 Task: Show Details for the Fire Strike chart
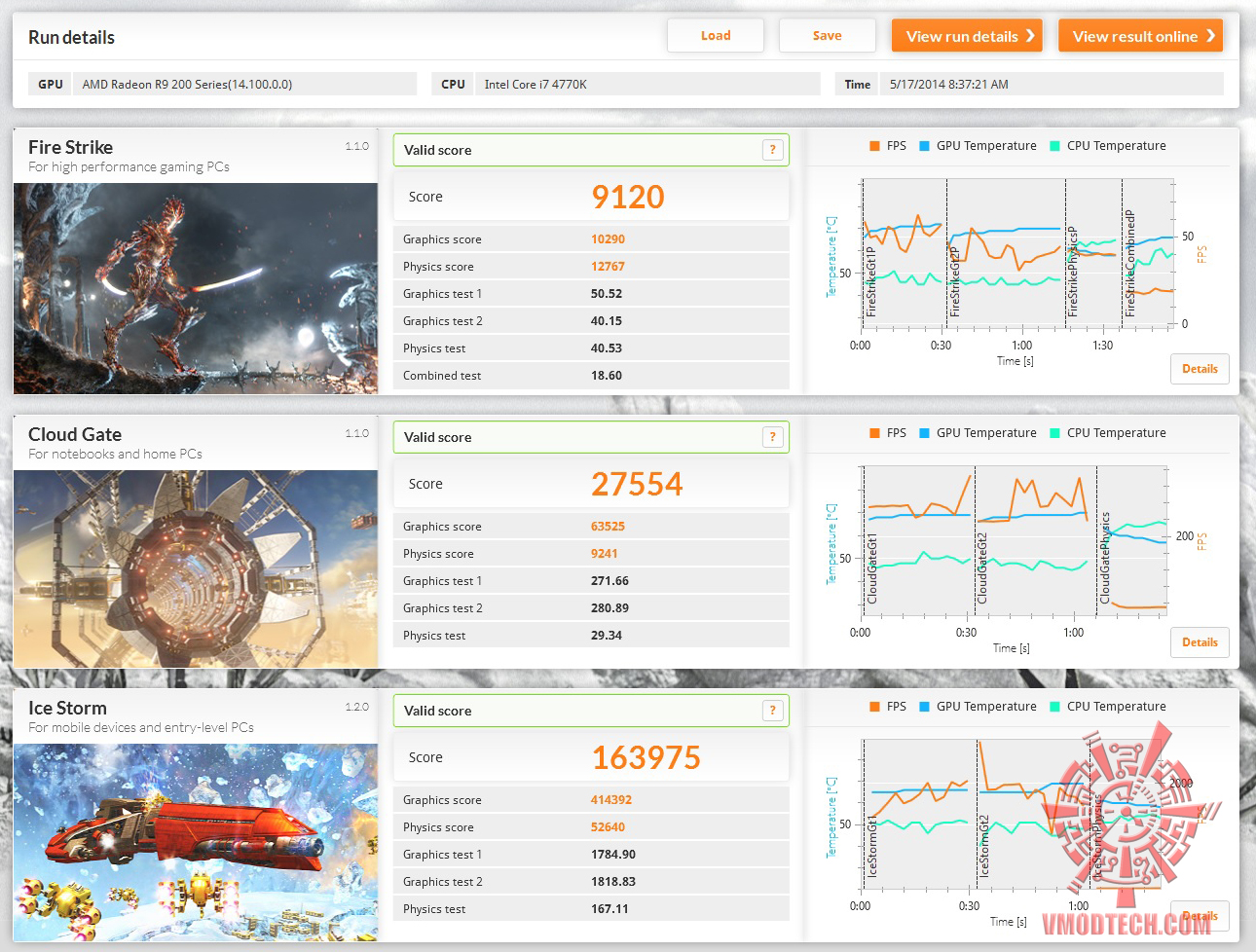click(x=1200, y=369)
